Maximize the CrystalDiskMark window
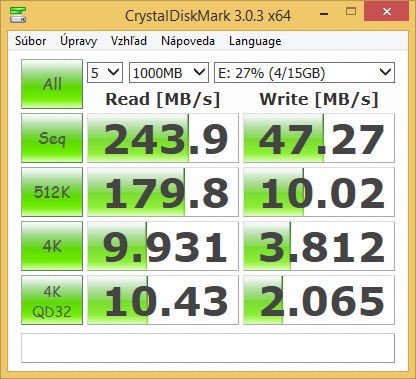Screen dimensions: 416x379 click(x=351, y=12)
